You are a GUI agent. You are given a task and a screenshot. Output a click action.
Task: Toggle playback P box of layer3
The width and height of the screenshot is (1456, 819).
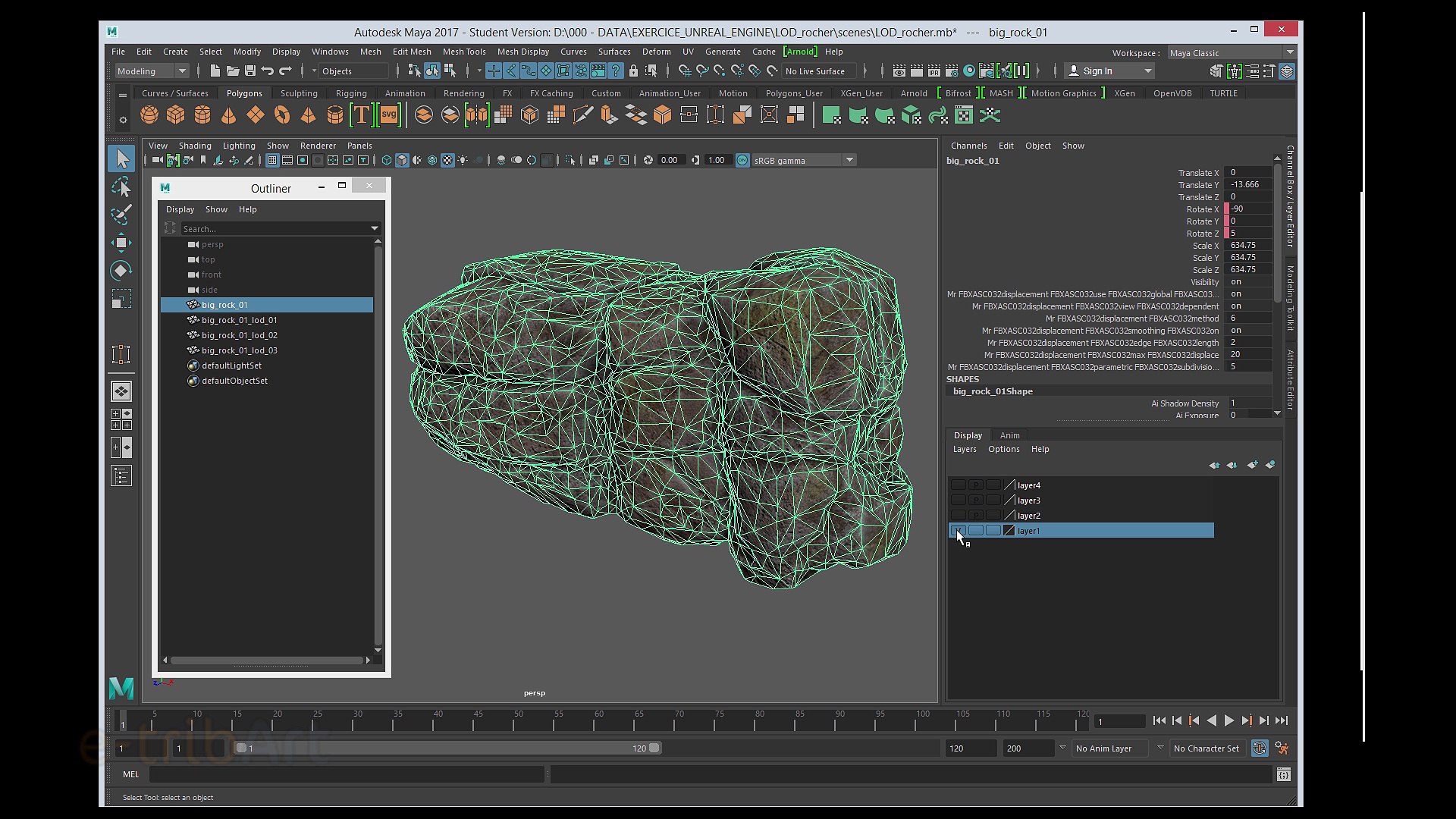coord(976,500)
